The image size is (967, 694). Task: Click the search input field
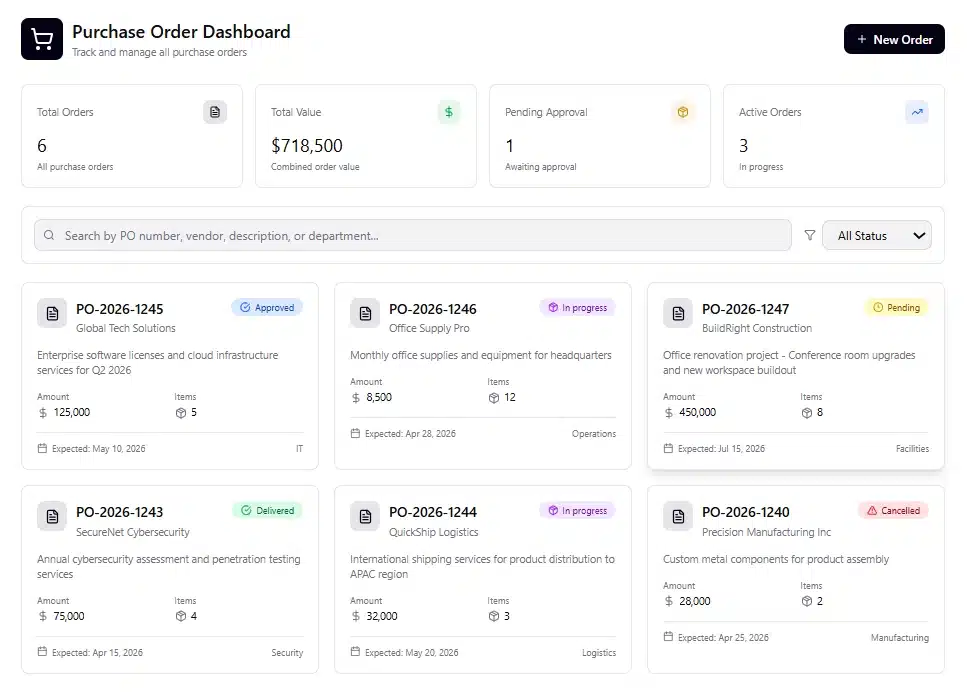(400, 235)
